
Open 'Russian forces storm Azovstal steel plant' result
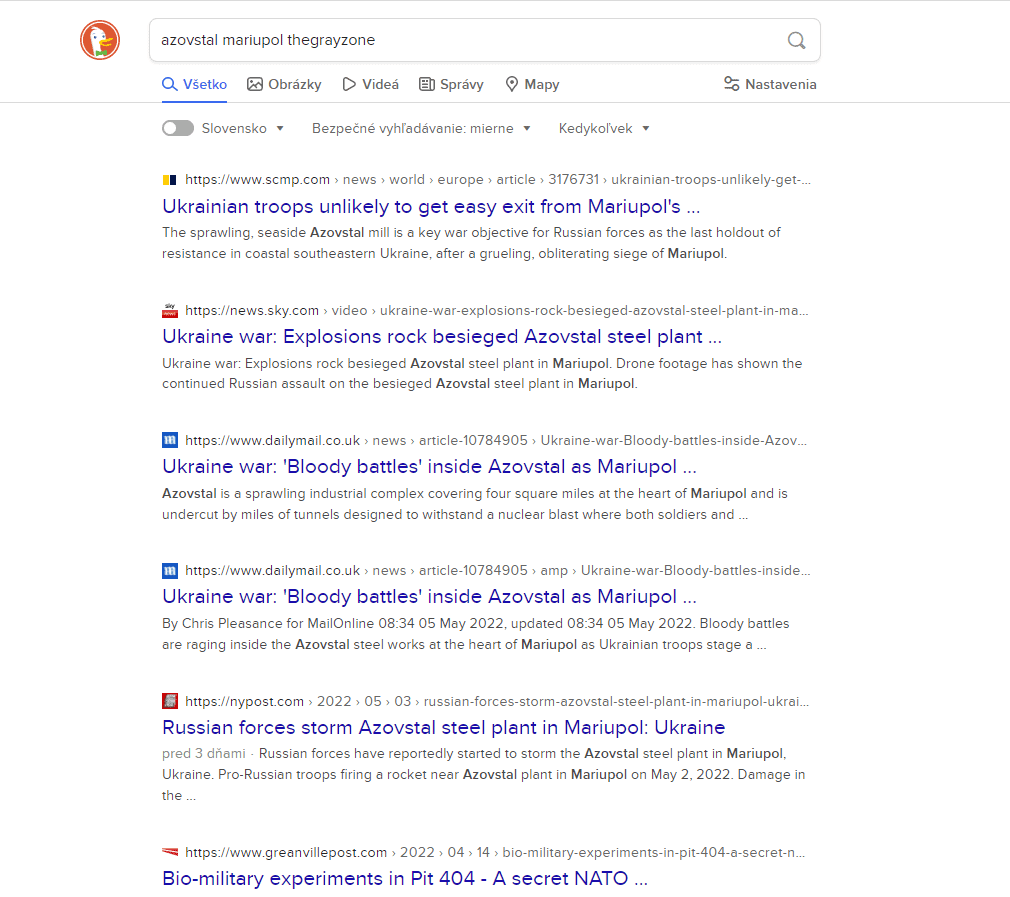(x=444, y=727)
